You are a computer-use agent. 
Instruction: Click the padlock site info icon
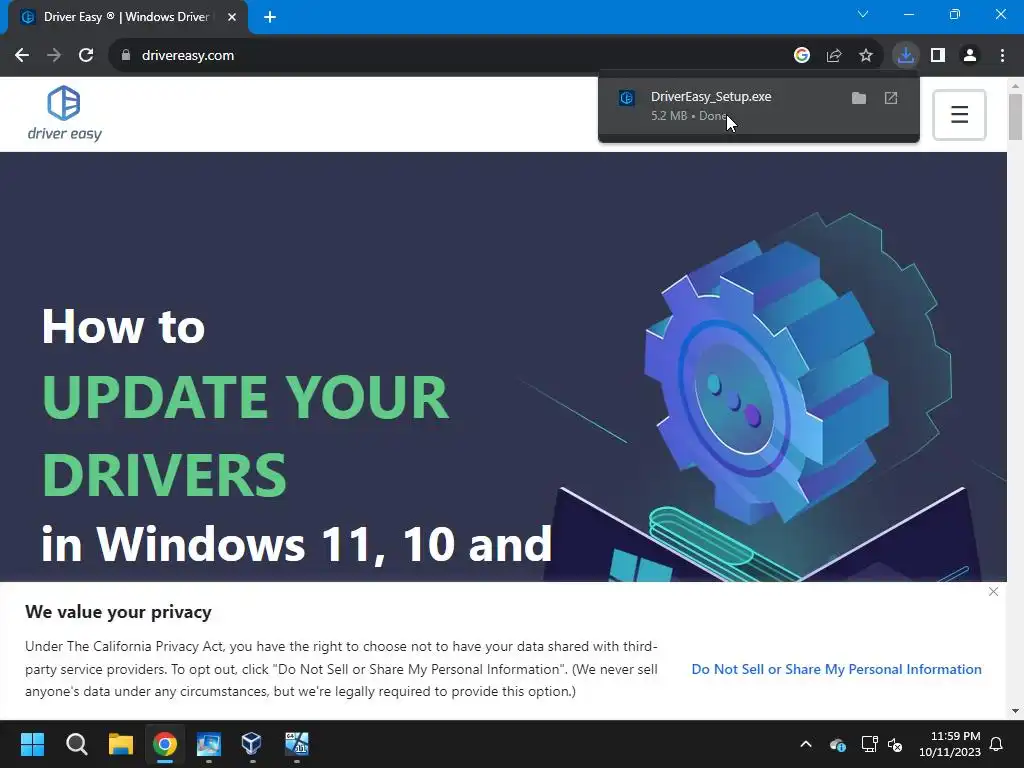tap(126, 56)
